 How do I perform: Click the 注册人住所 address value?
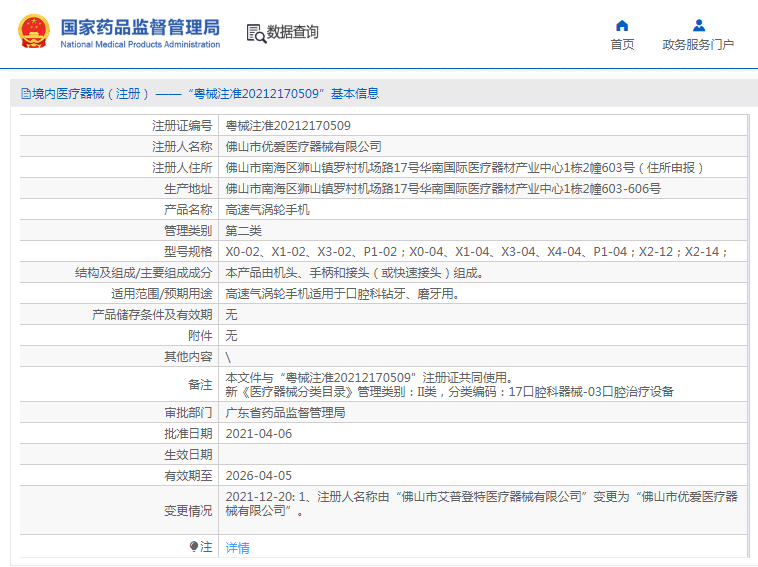point(464,168)
